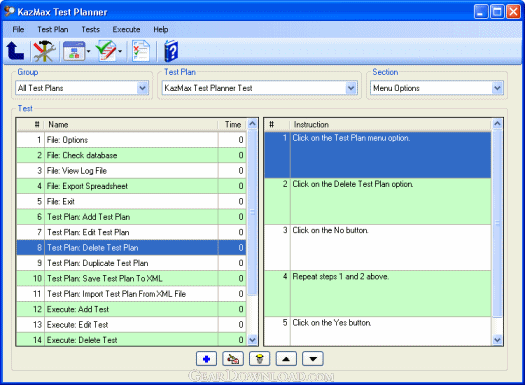Click test list scrollbar down arrow
Viewport: 525px width, 385px height.
point(252,340)
